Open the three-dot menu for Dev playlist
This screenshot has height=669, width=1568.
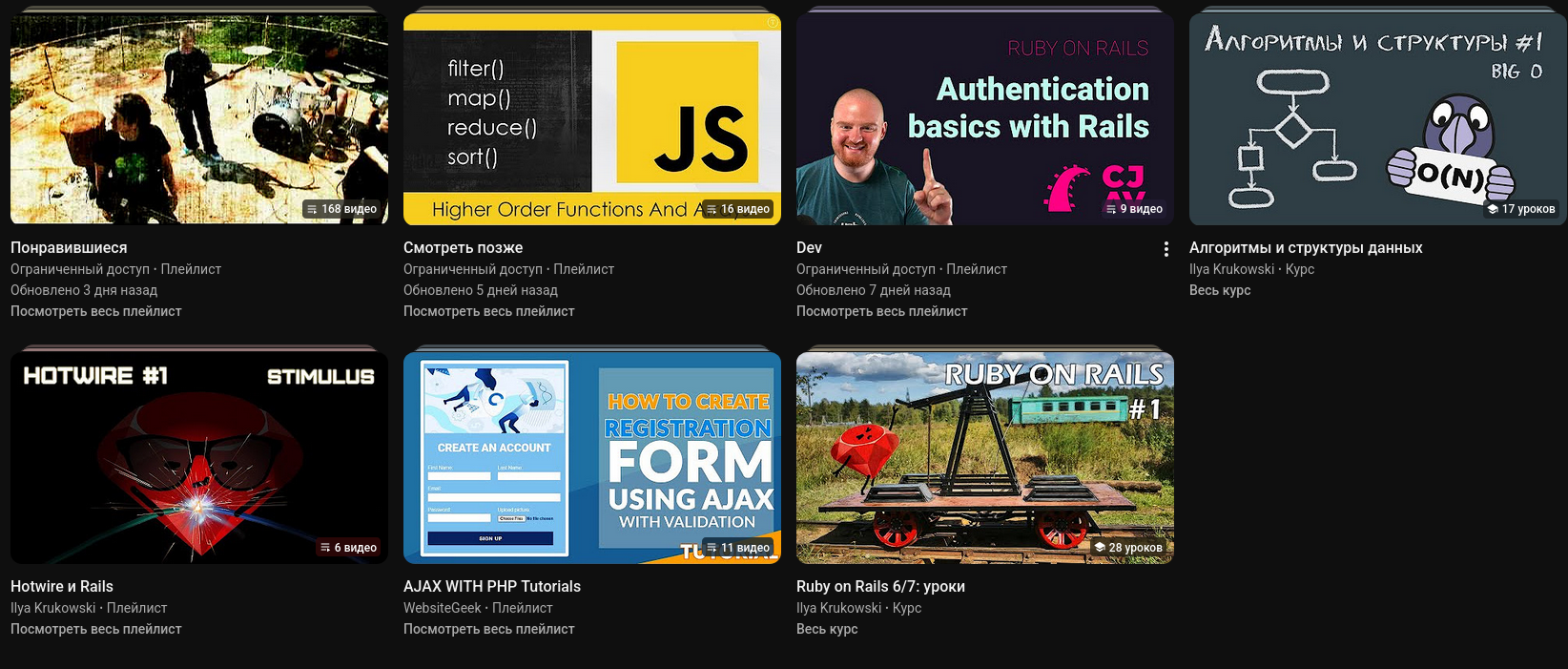point(1166,249)
